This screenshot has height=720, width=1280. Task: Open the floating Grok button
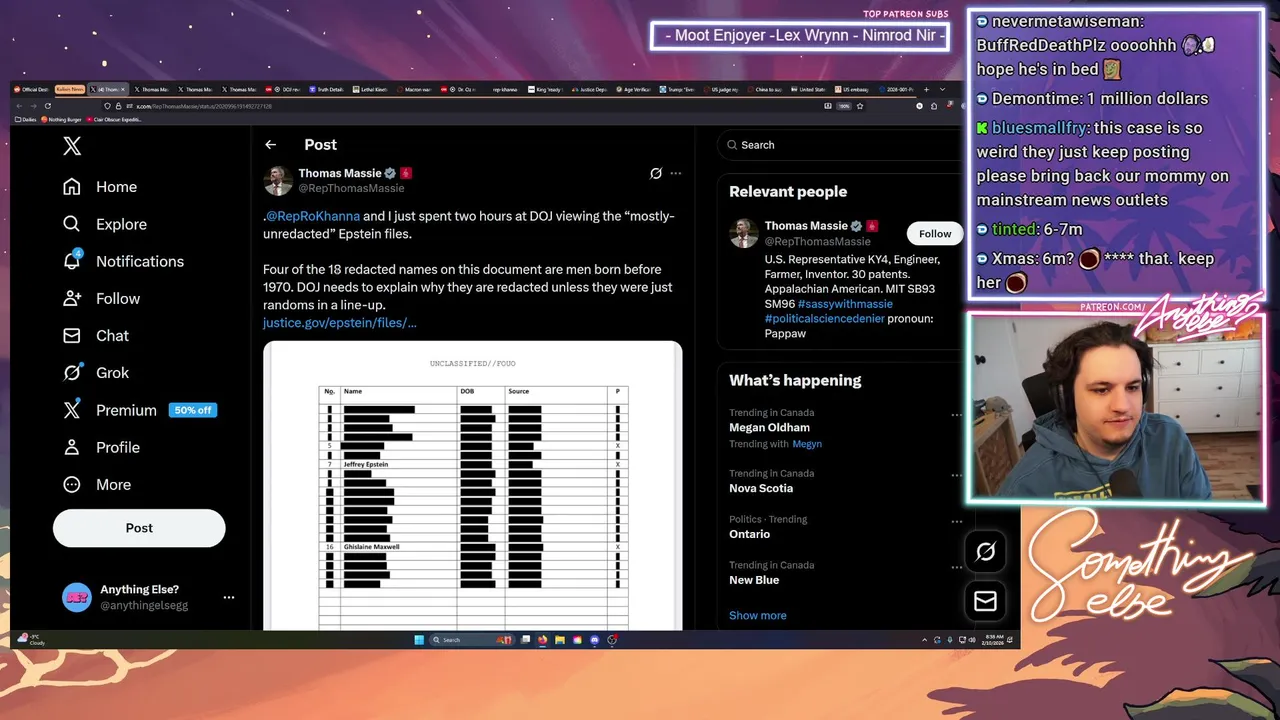(985, 551)
